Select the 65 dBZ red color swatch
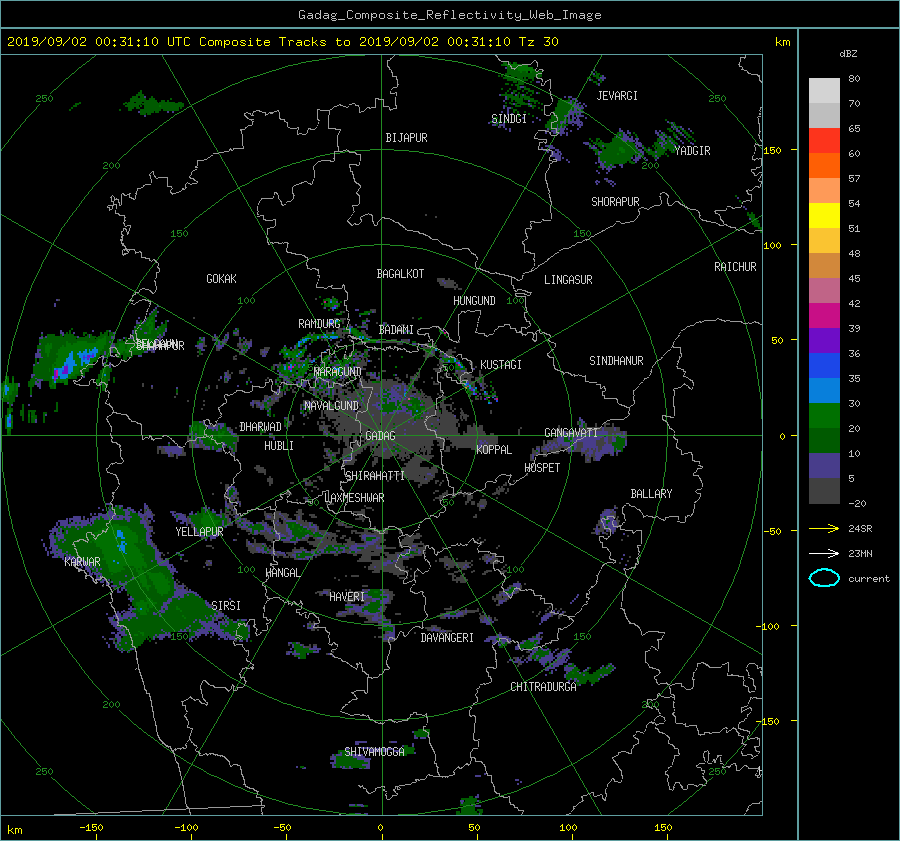 pyautogui.click(x=824, y=140)
